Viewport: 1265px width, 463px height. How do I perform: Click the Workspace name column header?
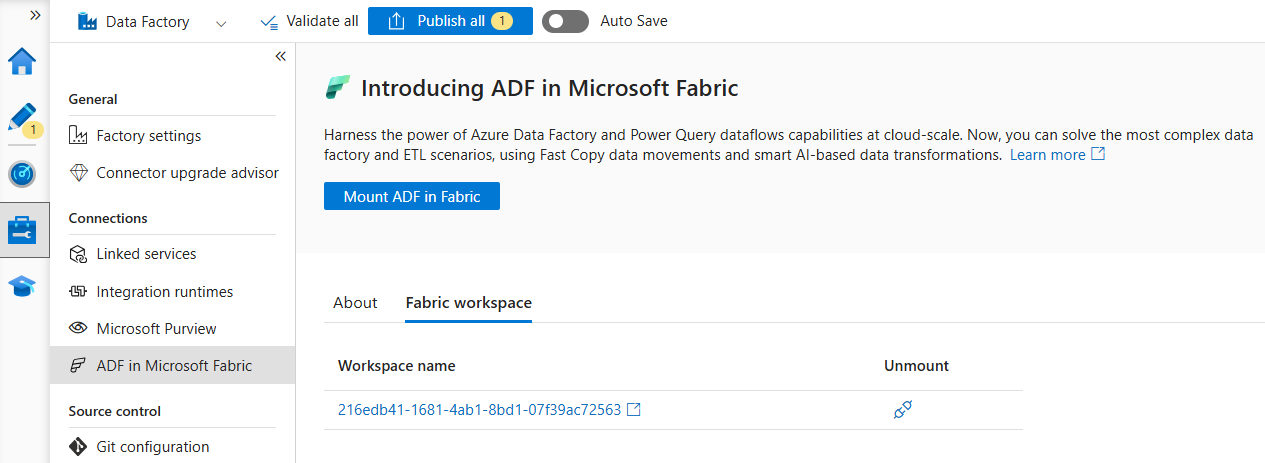point(397,366)
